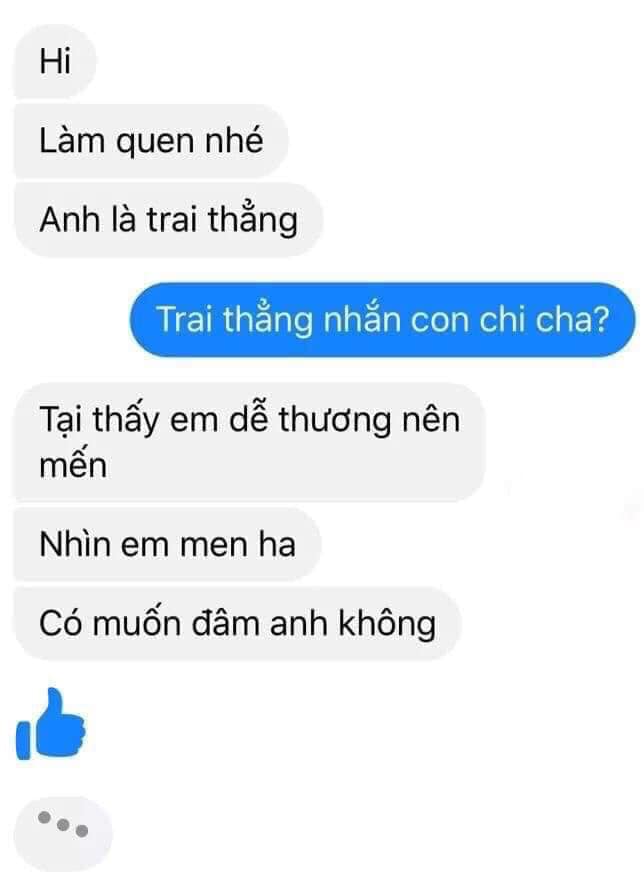Tap the three-dot typing indicator bubble

[62, 832]
